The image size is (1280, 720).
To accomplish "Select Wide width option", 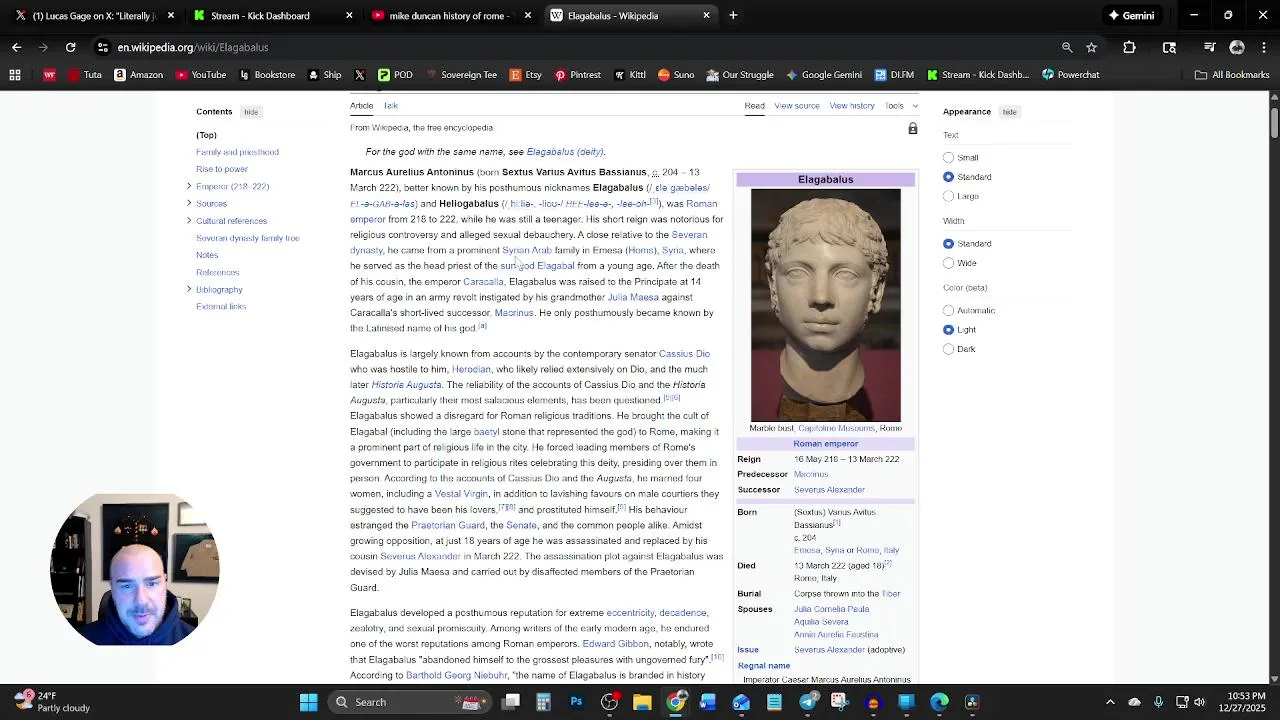I will [x=948, y=263].
